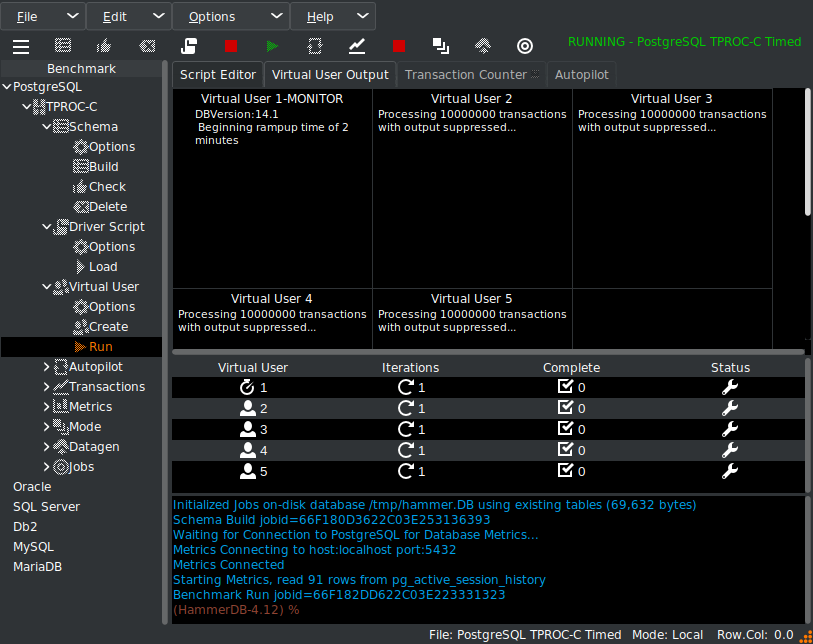Stop virtual users via first red square
The height and width of the screenshot is (644, 813).
[231, 46]
